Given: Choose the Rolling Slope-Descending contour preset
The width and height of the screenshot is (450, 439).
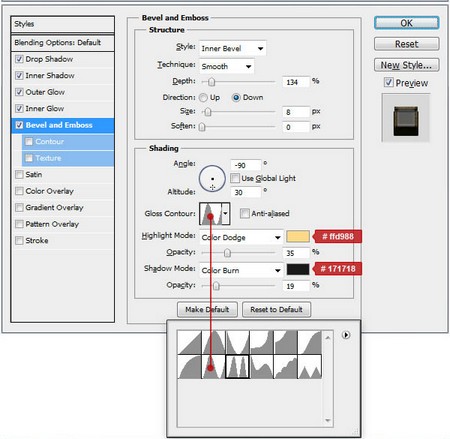Looking at the screenshot, I should (262, 367).
